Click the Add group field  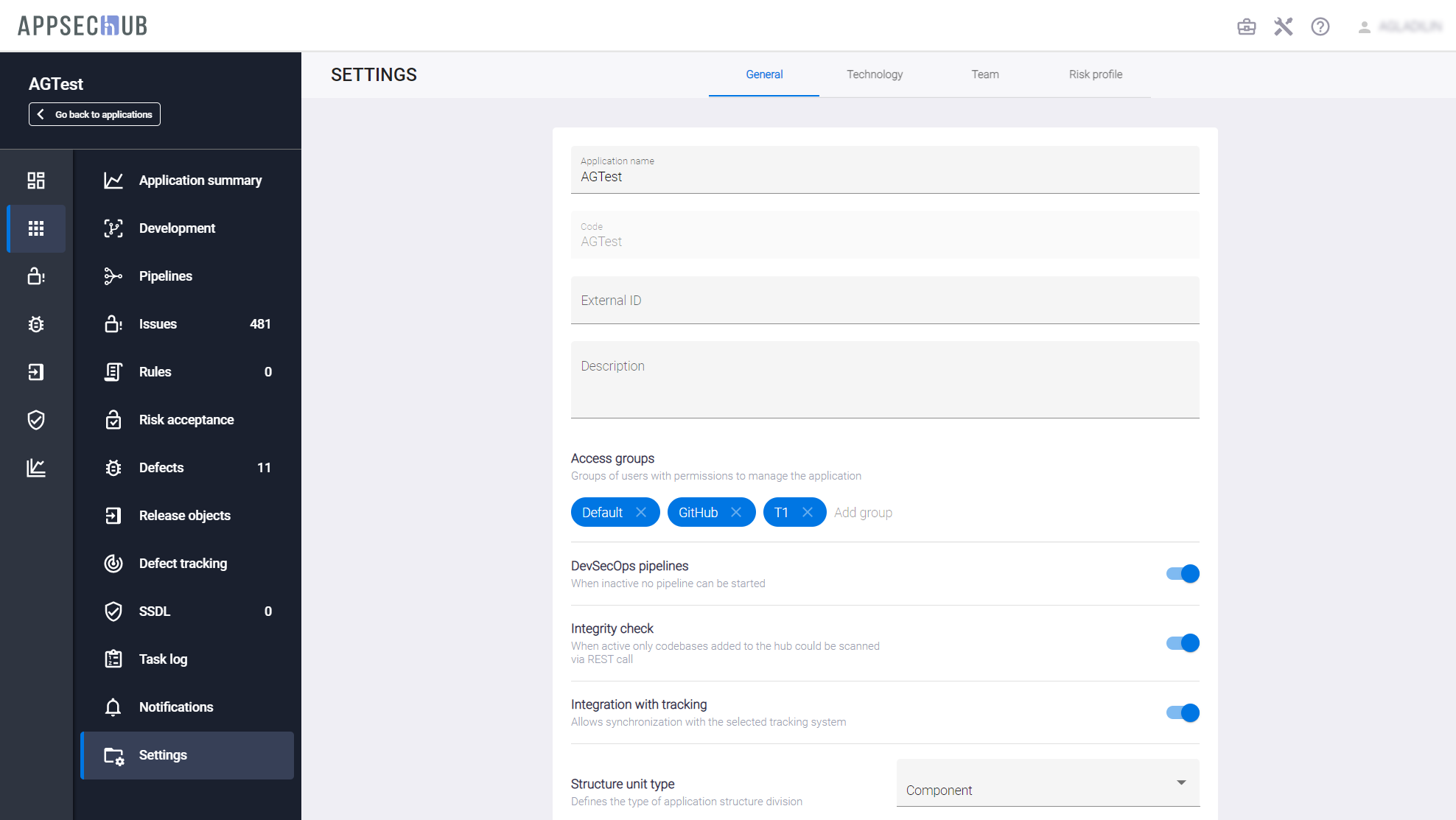[x=863, y=513]
